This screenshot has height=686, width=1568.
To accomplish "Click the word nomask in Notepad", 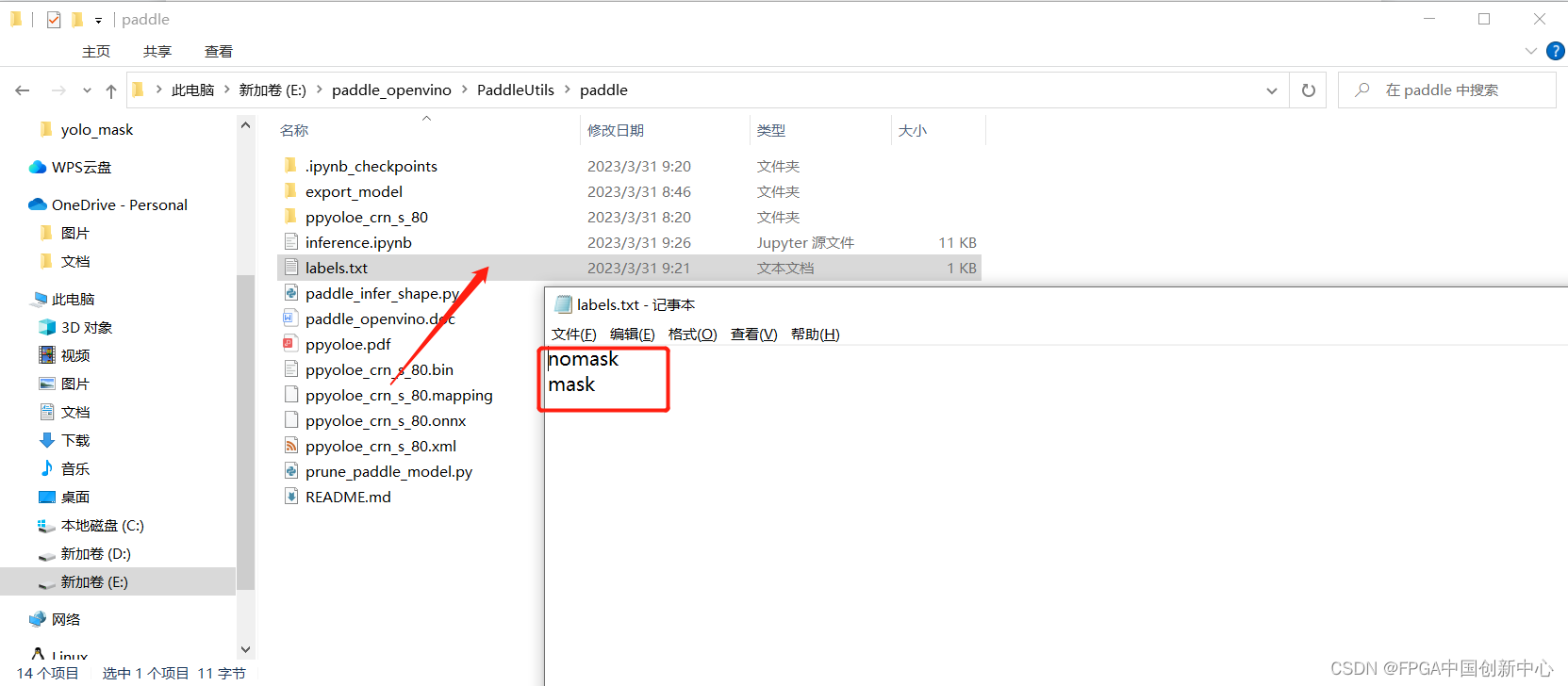I will click(584, 359).
